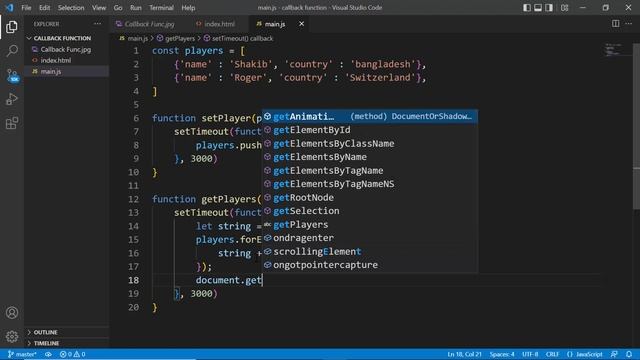
Task: Select getElementsByClassName suggestion
Action: (x=370, y=143)
